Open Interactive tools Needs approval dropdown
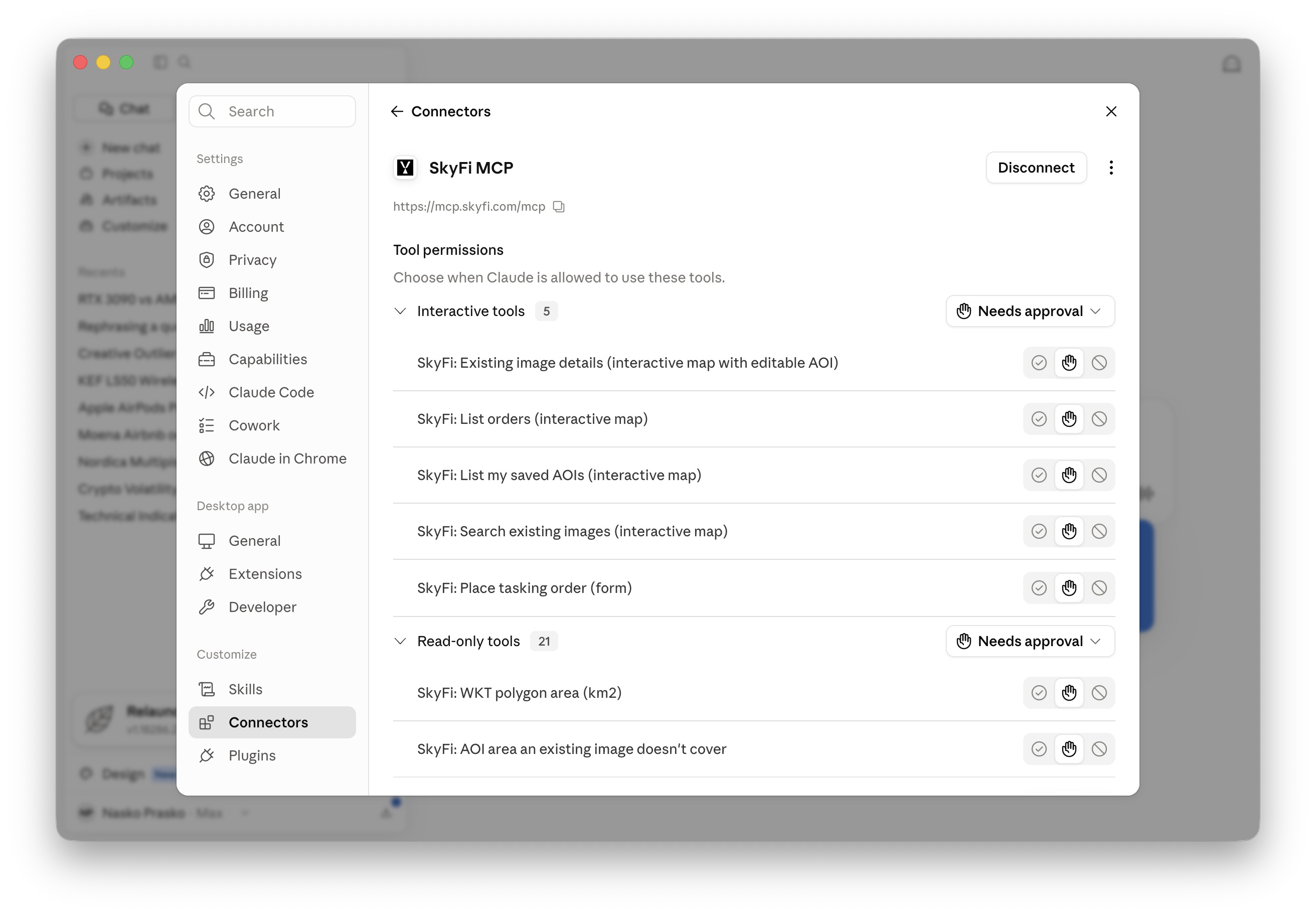This screenshot has height=915, width=1316. pyautogui.click(x=1030, y=311)
